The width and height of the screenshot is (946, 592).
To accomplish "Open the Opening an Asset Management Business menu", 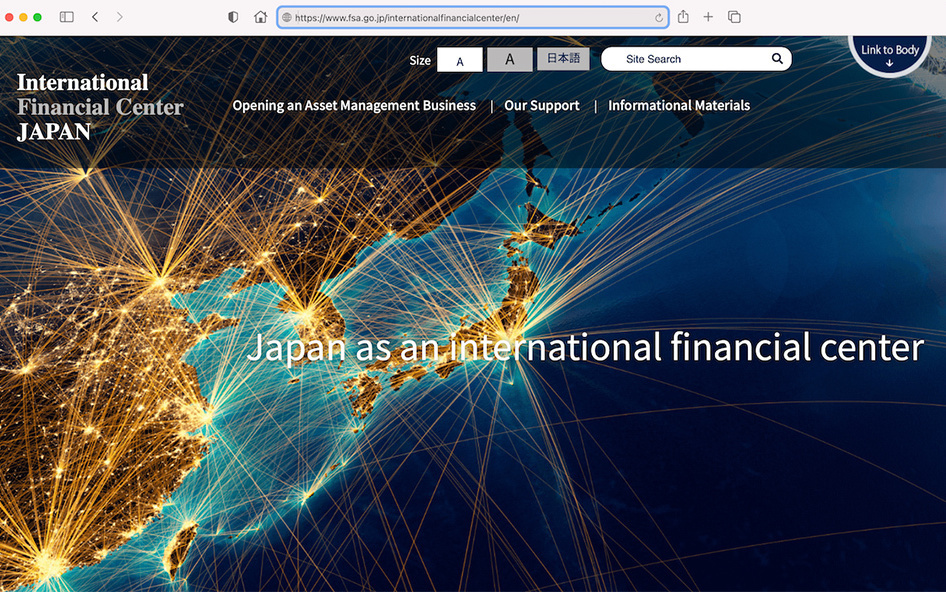I will tap(354, 105).
